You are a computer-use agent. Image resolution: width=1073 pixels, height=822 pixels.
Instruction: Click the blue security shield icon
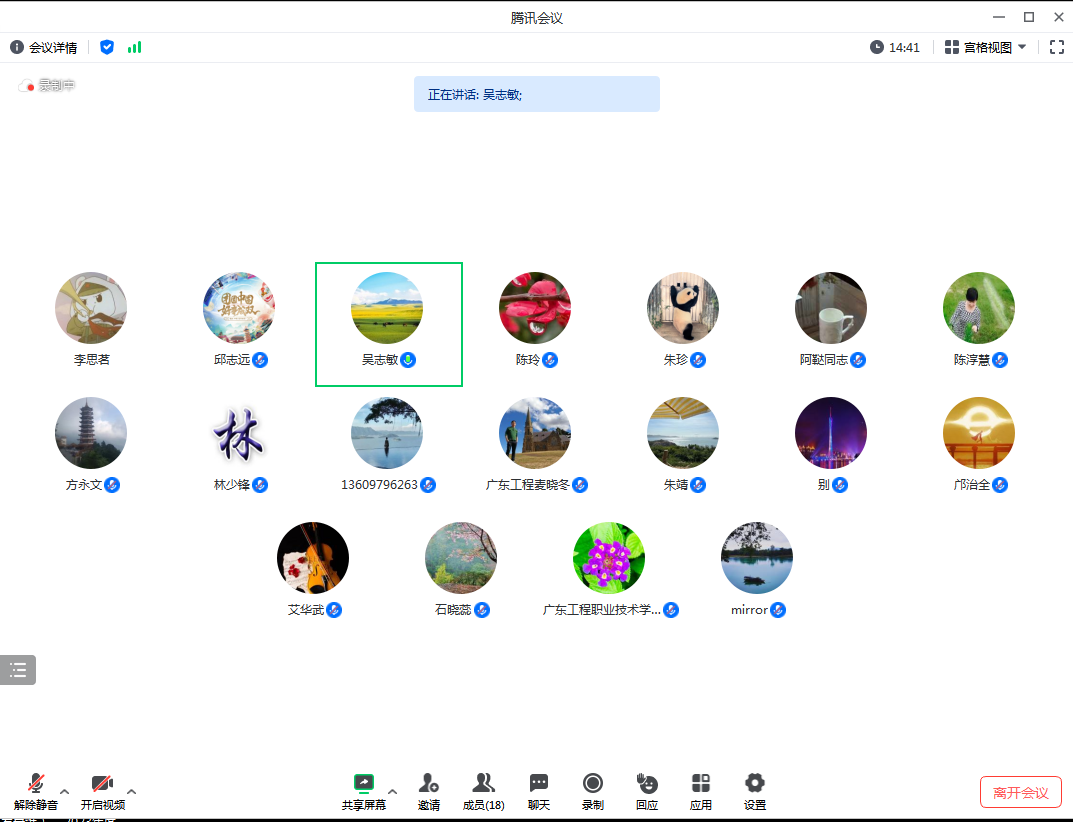[107, 47]
